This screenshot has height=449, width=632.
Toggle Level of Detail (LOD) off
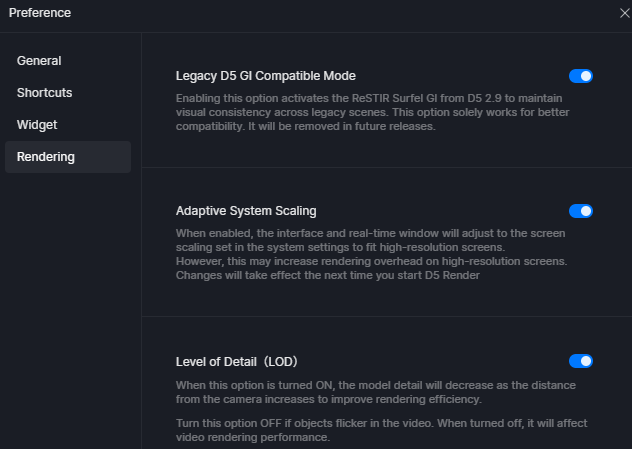point(581,361)
